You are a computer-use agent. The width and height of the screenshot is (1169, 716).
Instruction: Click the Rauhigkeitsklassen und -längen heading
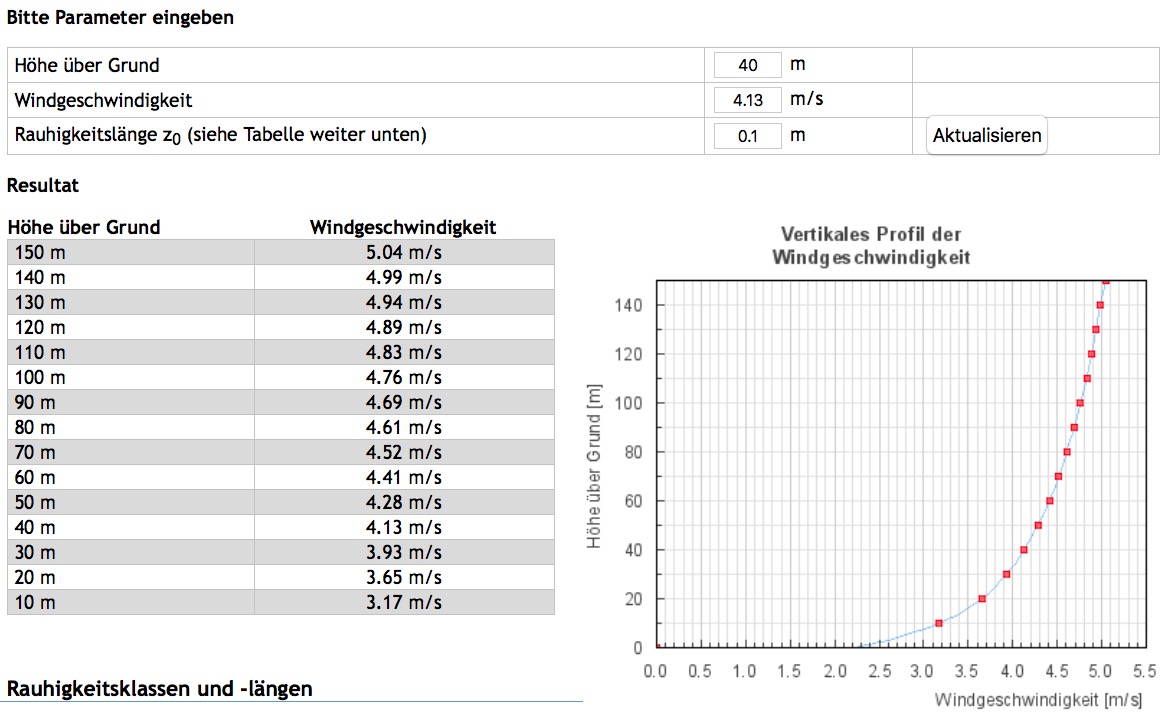pyautogui.click(x=160, y=688)
